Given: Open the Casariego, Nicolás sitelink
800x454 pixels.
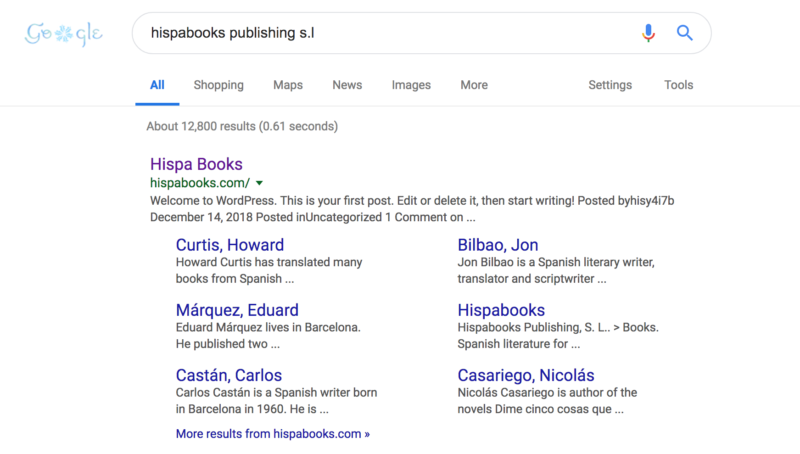Looking at the screenshot, I should (x=526, y=375).
